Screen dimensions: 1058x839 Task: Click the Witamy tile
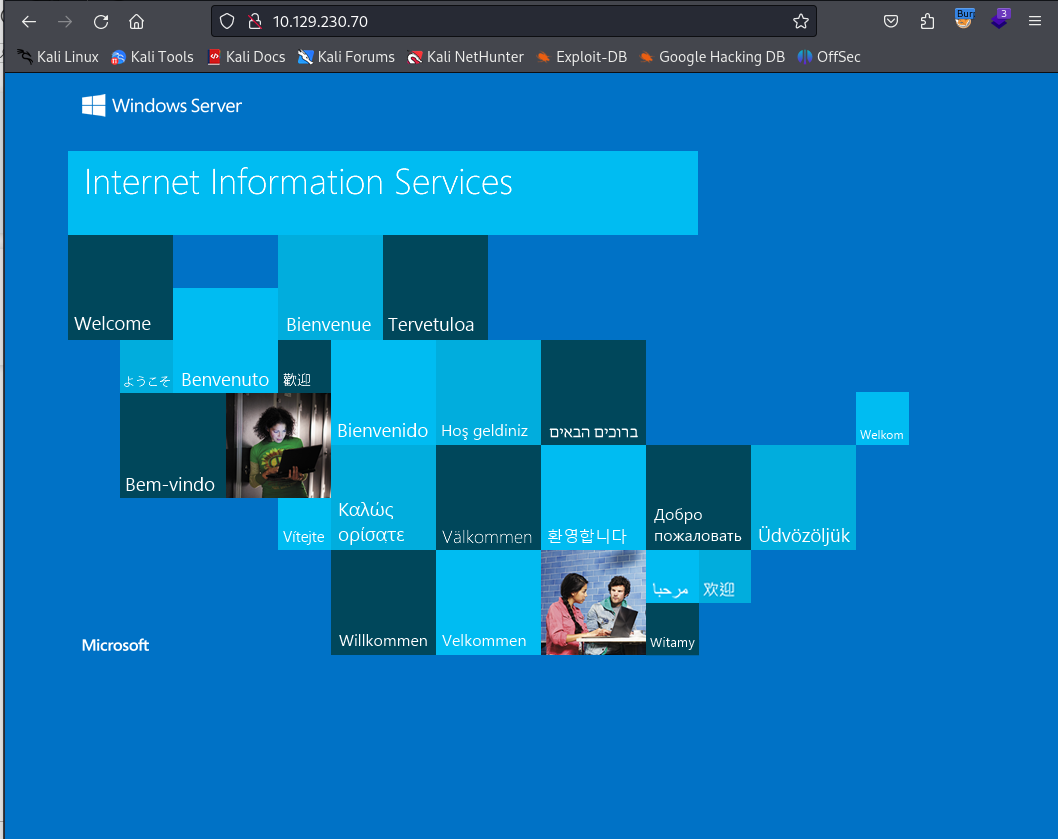(x=672, y=629)
